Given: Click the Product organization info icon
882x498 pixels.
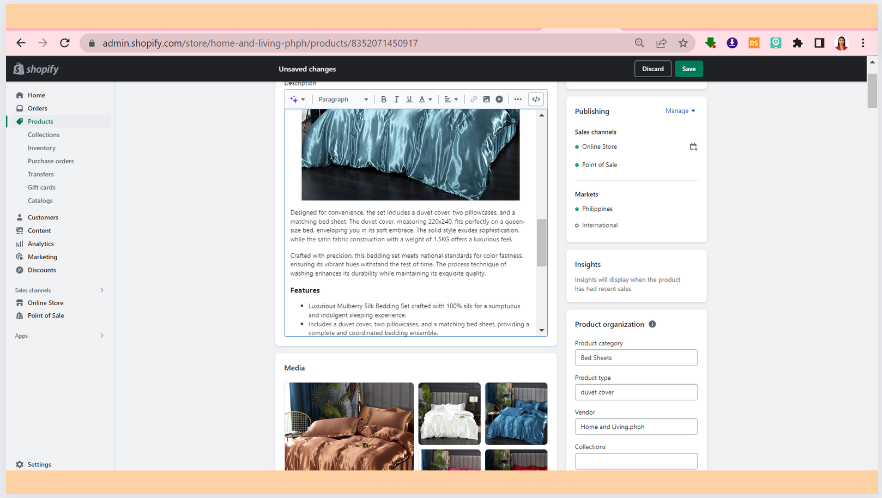Looking at the screenshot, I should click(x=652, y=324).
